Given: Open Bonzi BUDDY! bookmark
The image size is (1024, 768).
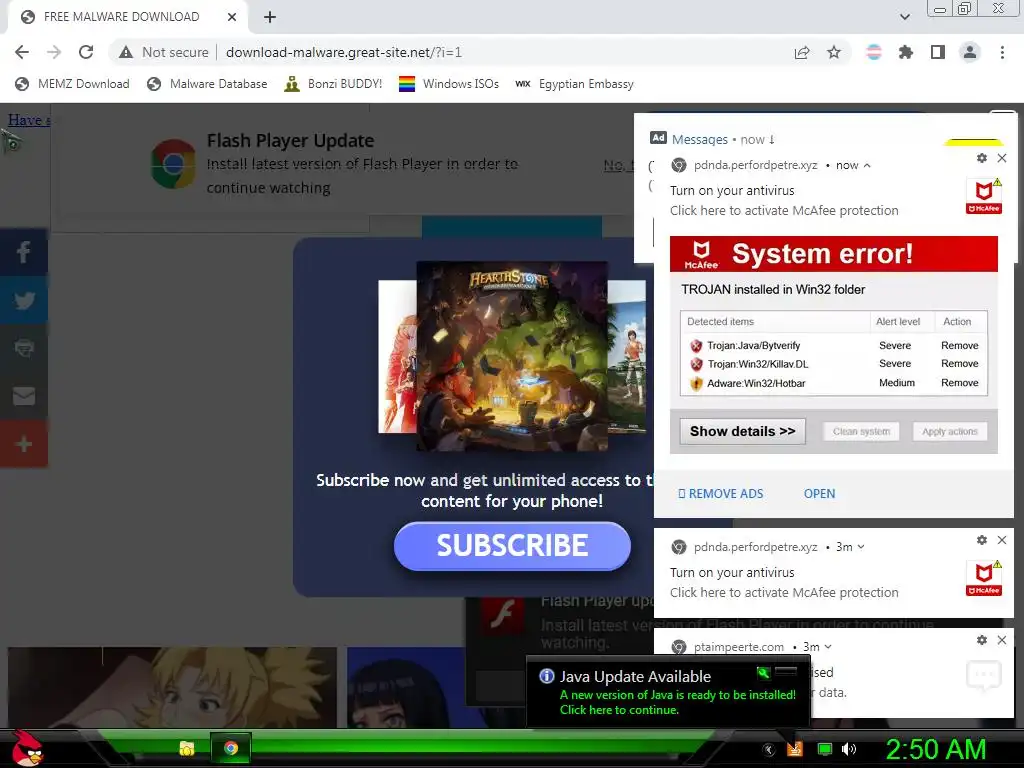Looking at the screenshot, I should [333, 84].
